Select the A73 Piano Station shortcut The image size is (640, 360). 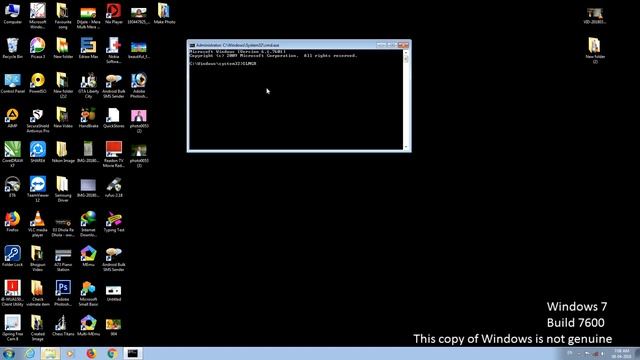tap(63, 258)
